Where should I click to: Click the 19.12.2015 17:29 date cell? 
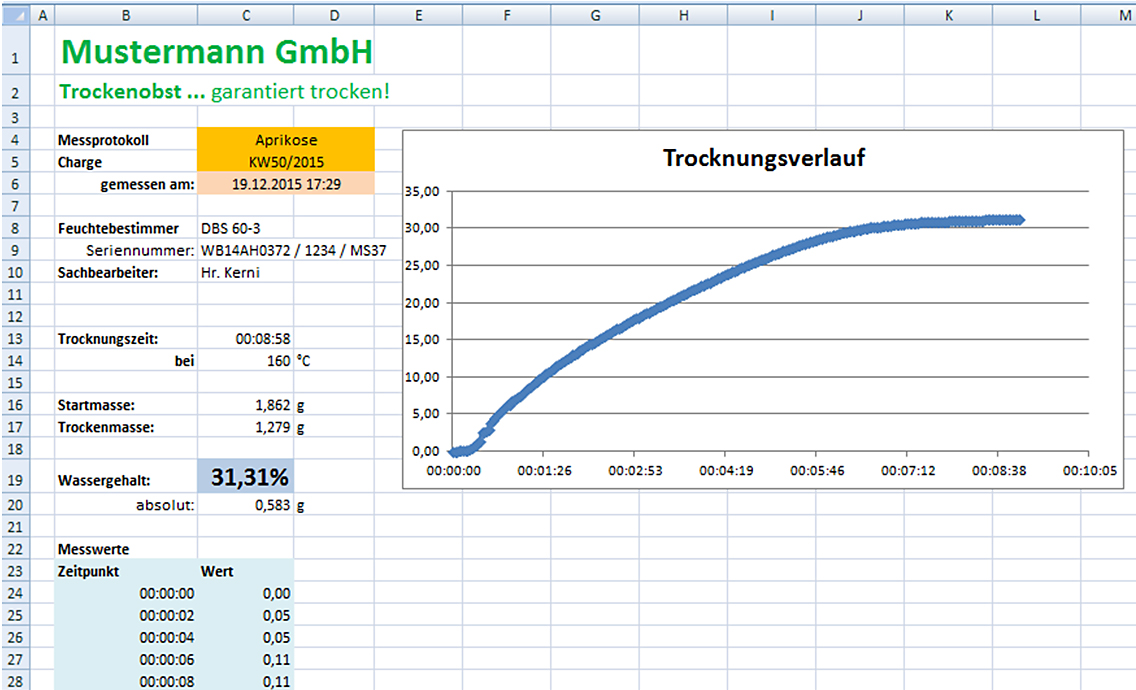click(286, 184)
